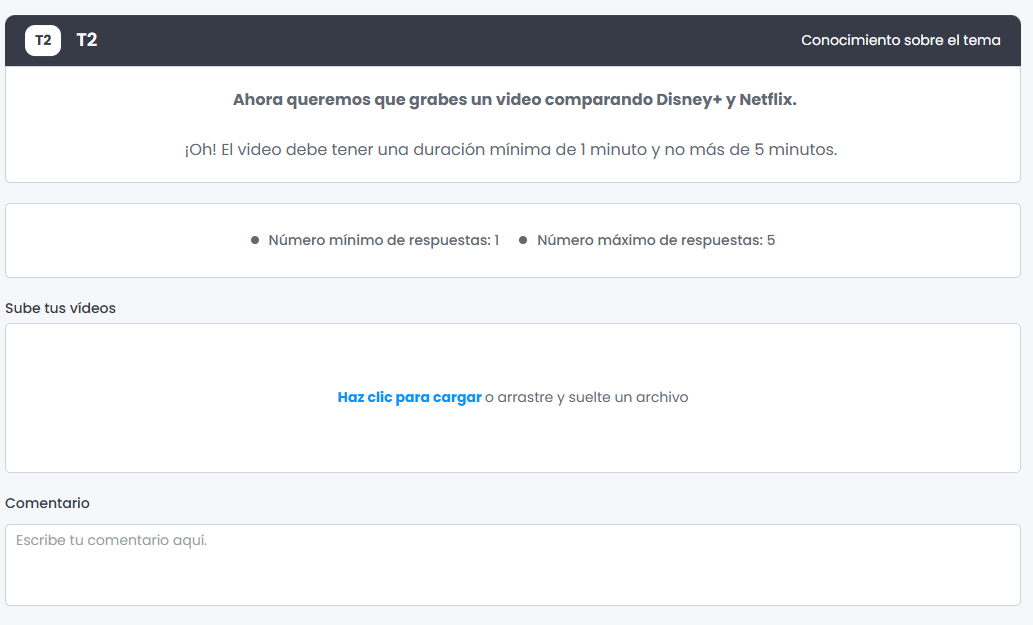
Task: Select the bold T2 header title
Action: click(x=87, y=40)
